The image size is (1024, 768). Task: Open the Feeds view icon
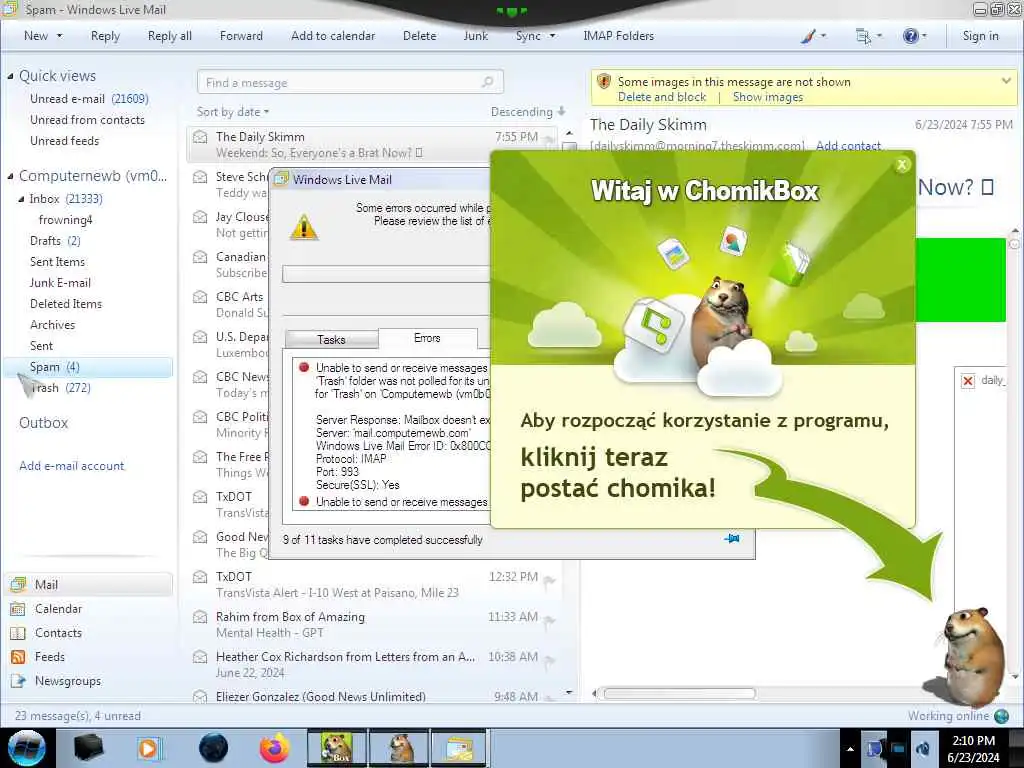pos(18,657)
